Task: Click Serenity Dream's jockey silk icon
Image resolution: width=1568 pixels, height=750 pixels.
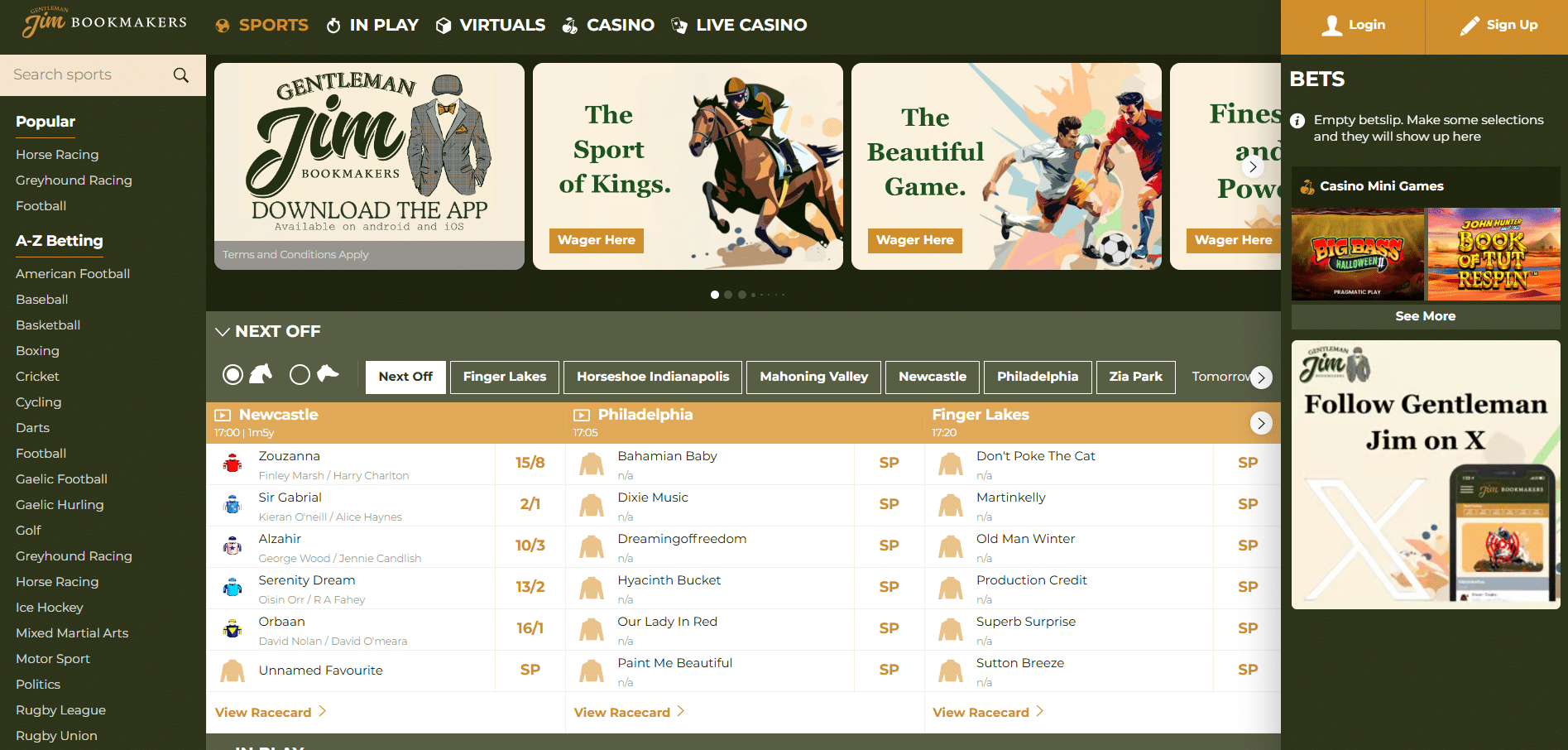Action: pos(233,588)
